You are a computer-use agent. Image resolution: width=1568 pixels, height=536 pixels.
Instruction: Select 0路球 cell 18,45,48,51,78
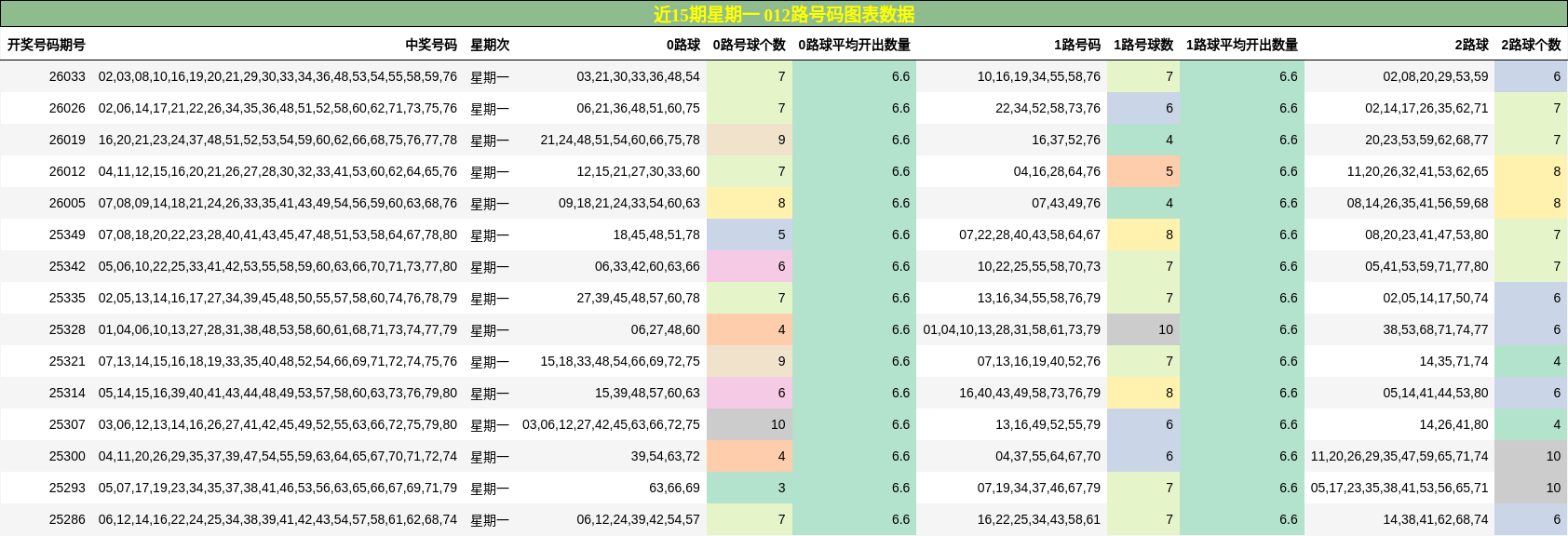tap(656, 234)
